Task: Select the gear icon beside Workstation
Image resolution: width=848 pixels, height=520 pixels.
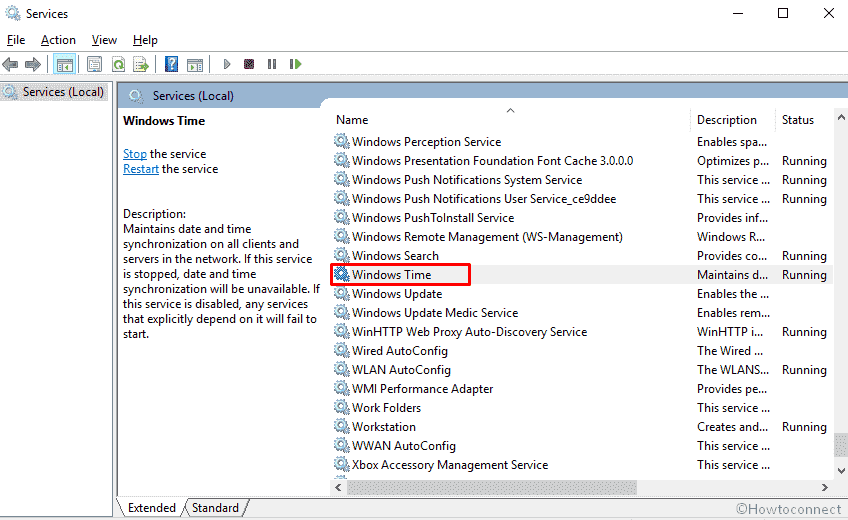Action: click(341, 426)
